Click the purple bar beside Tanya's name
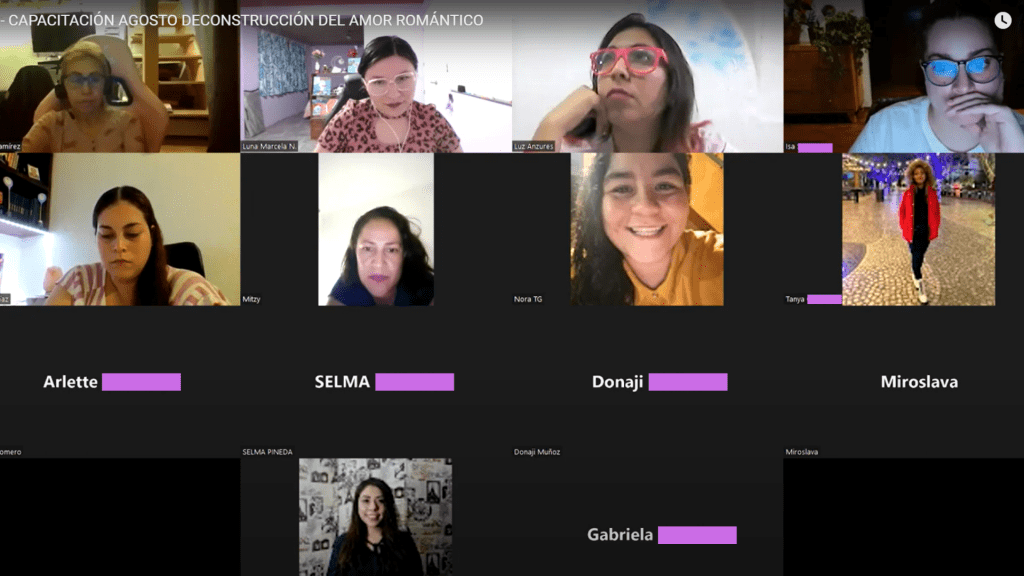1024x576 pixels. 824,299
